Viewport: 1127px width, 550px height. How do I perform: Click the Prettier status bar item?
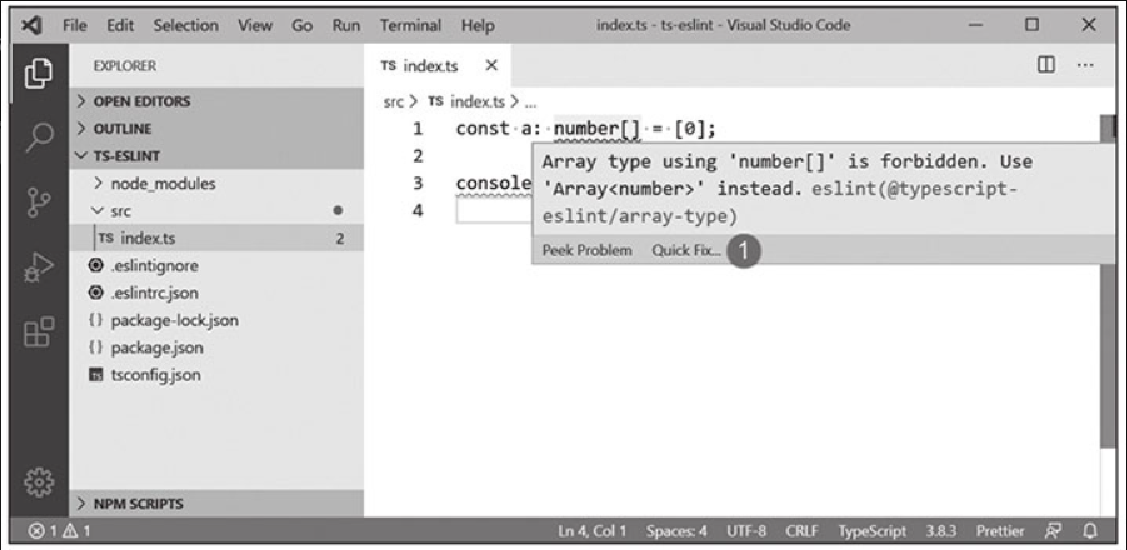click(1000, 533)
